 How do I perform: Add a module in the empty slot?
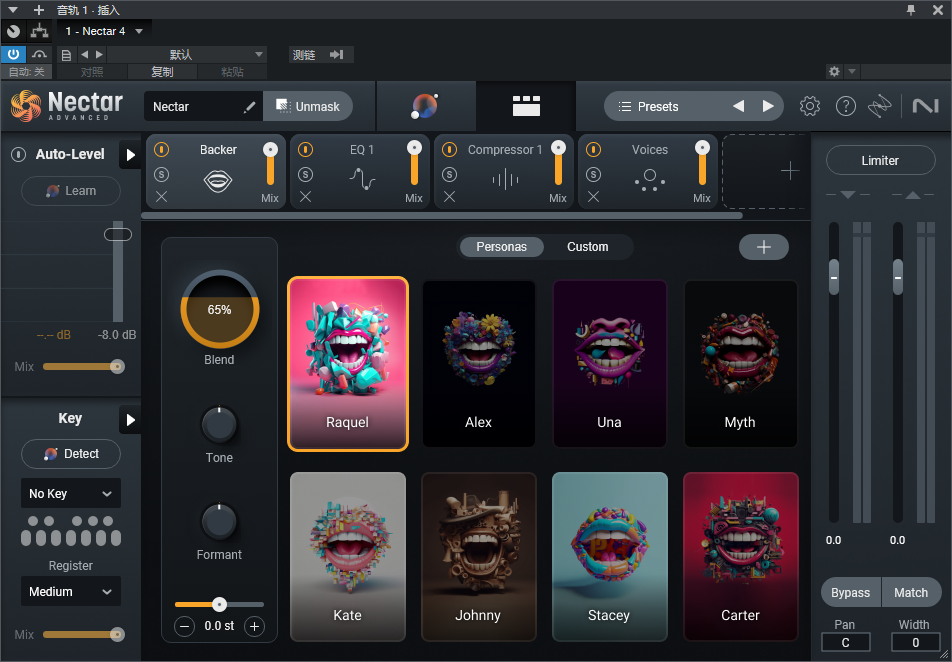[789, 171]
